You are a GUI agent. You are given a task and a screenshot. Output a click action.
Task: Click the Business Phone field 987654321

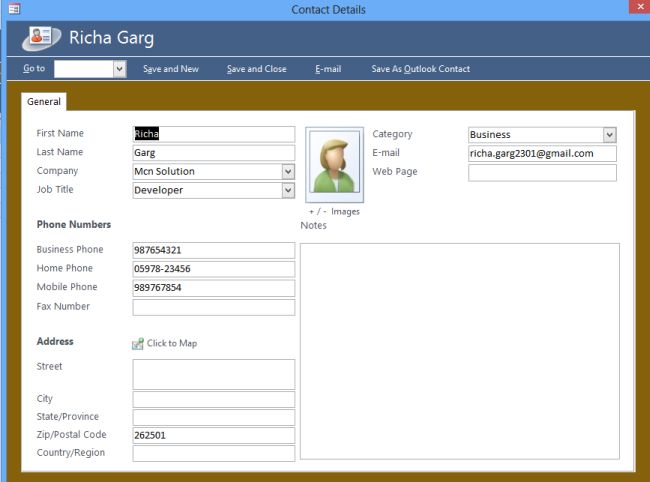(x=214, y=250)
